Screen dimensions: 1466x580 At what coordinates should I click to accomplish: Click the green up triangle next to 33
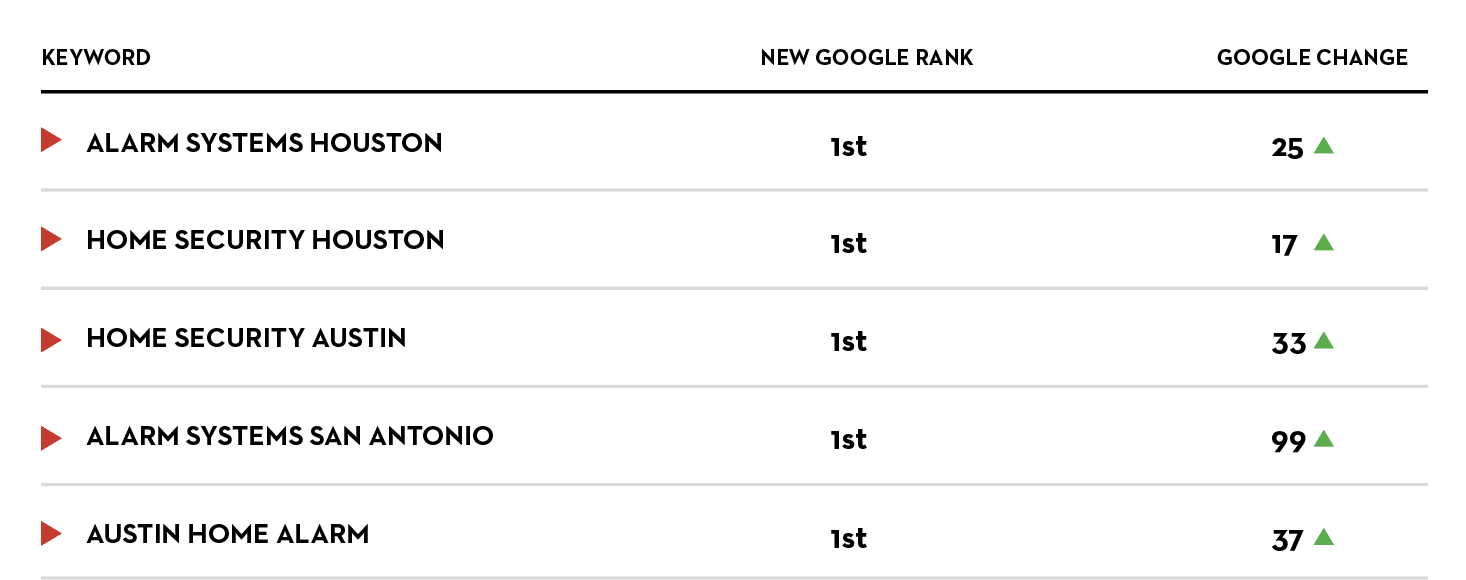pos(1324,341)
